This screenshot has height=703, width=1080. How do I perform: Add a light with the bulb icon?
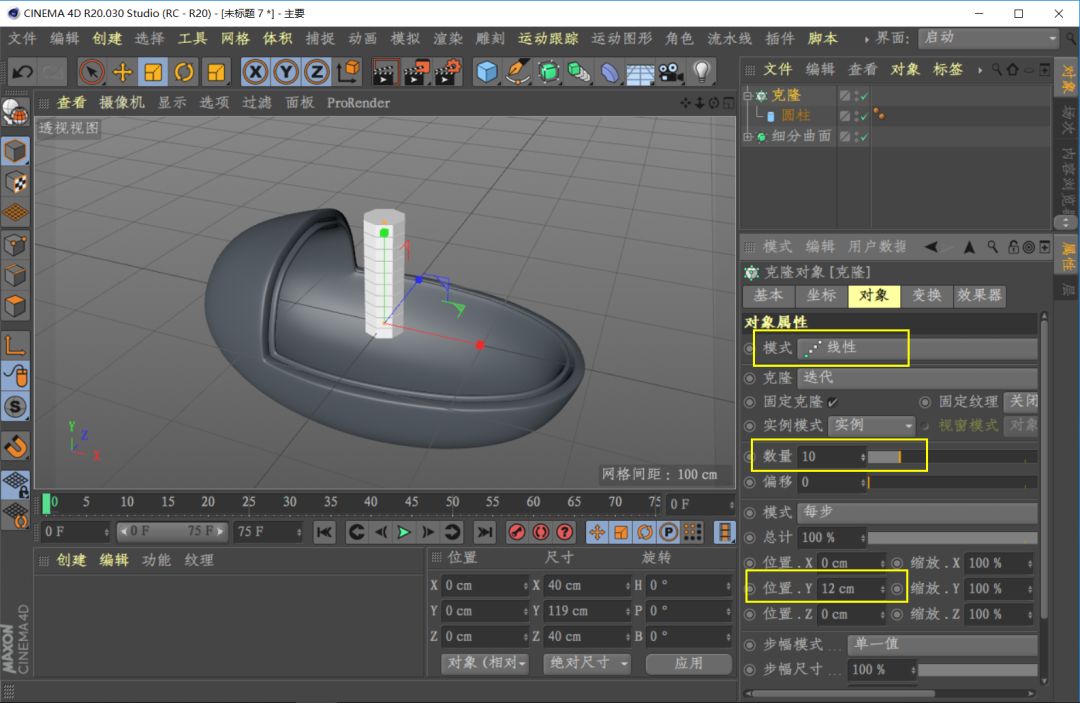(x=701, y=71)
